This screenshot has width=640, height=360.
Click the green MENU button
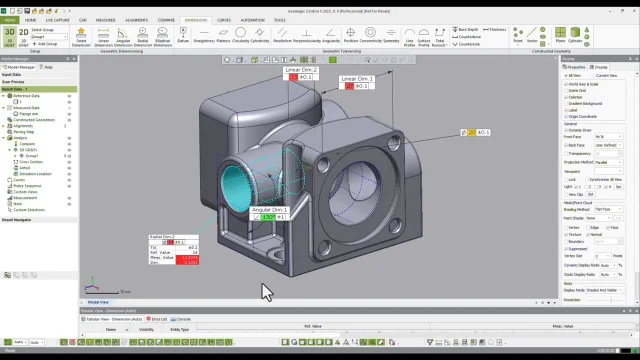click(x=10, y=20)
